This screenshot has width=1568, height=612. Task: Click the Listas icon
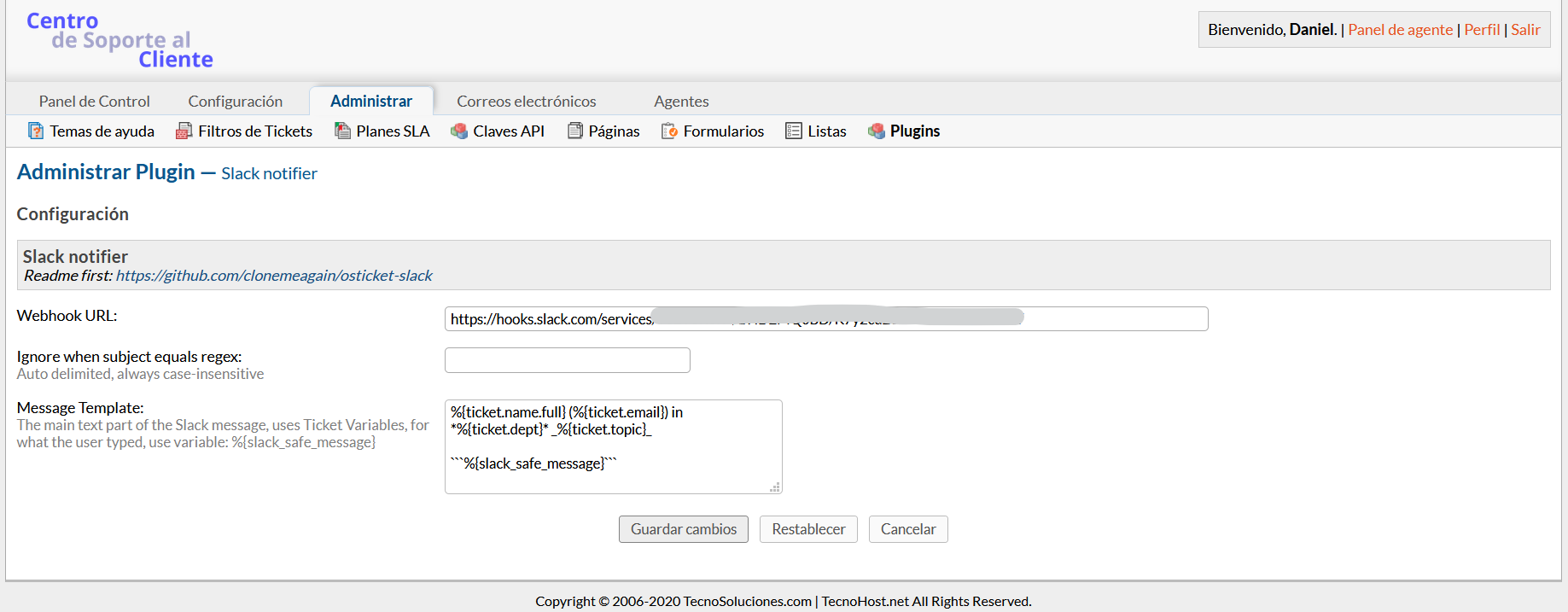[794, 131]
